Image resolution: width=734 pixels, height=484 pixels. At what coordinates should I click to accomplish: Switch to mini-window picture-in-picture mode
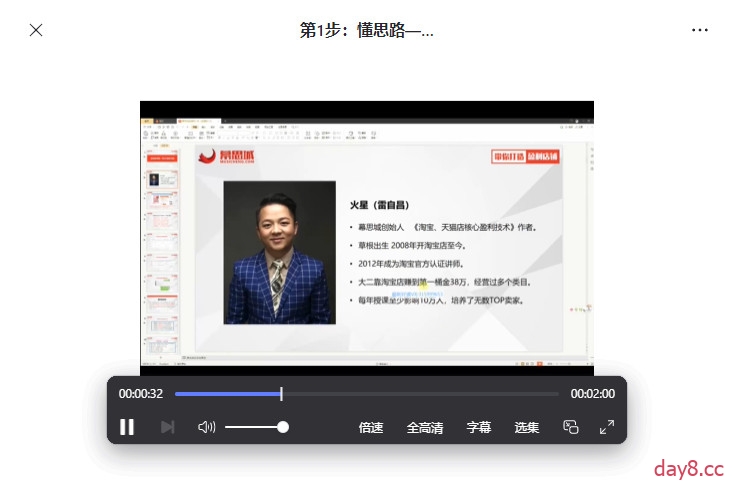[x=571, y=427]
